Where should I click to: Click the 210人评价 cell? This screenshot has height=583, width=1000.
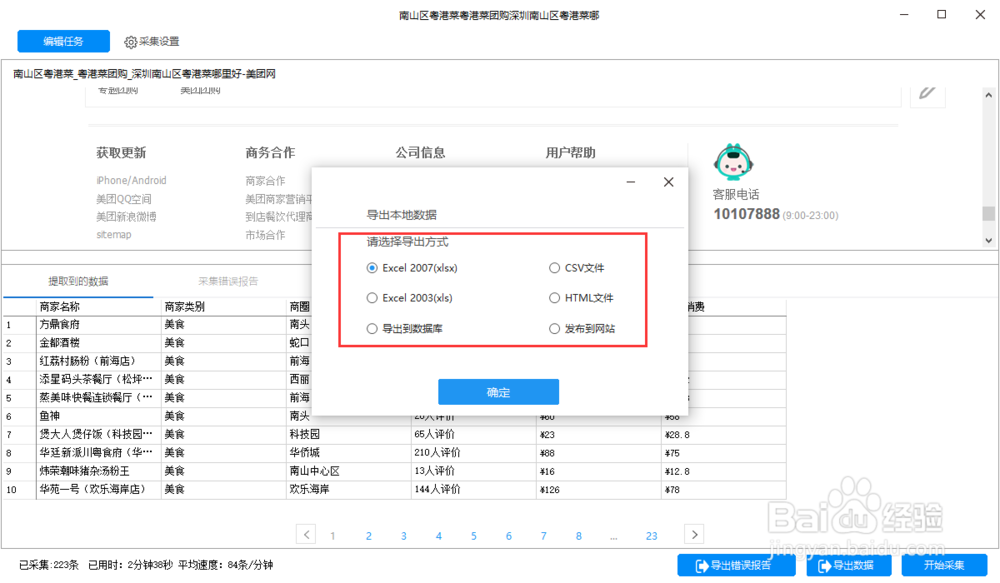(473, 453)
